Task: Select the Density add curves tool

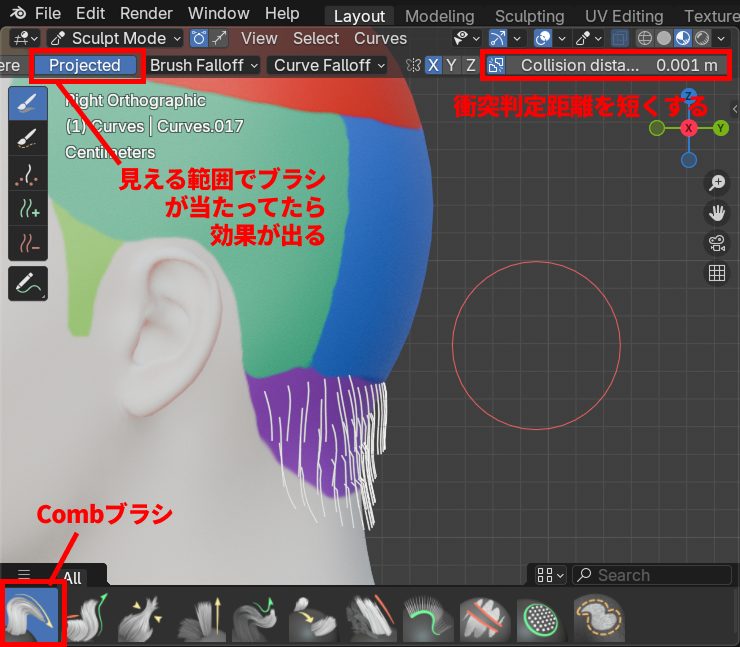Action: pyautogui.click(x=28, y=209)
